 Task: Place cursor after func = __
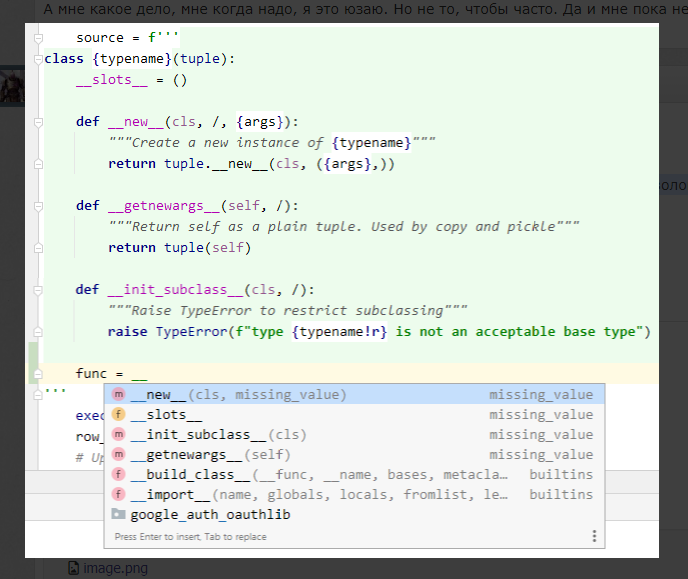148,374
